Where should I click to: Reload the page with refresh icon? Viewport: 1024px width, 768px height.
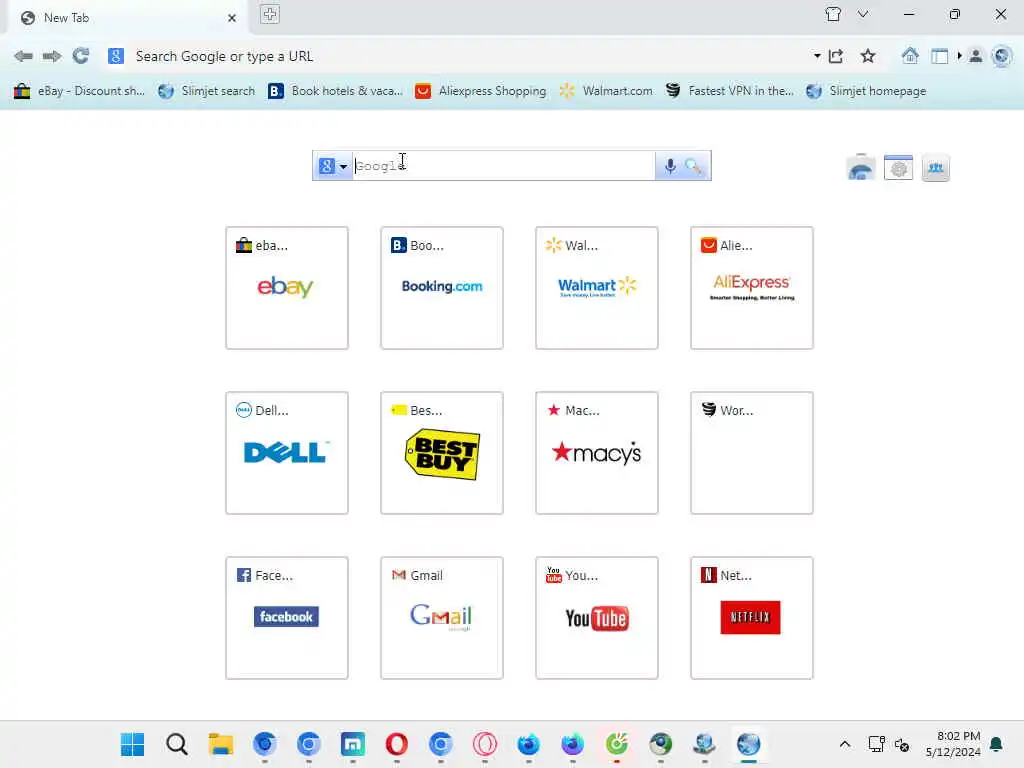click(81, 56)
